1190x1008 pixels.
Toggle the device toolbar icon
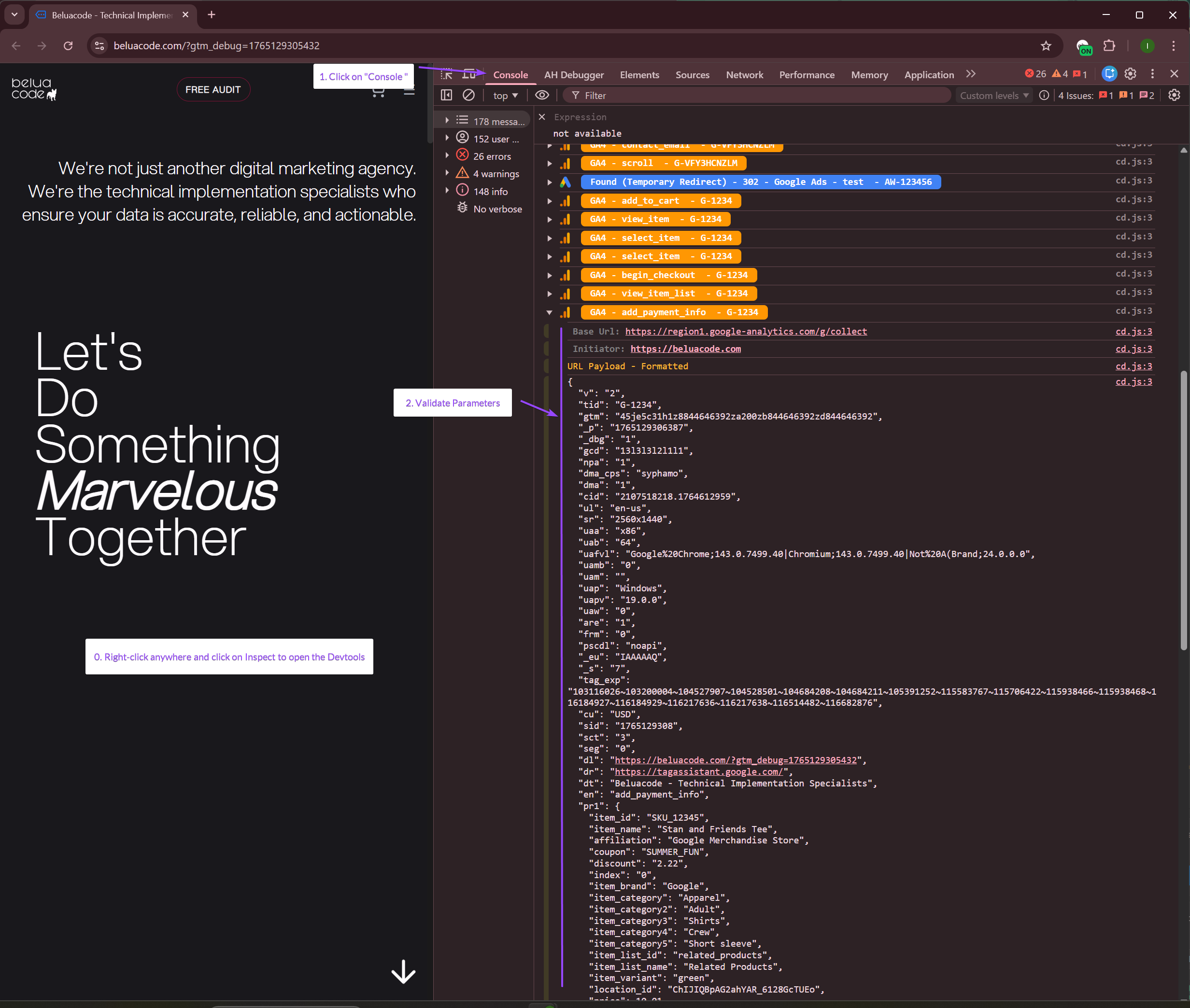(x=469, y=74)
